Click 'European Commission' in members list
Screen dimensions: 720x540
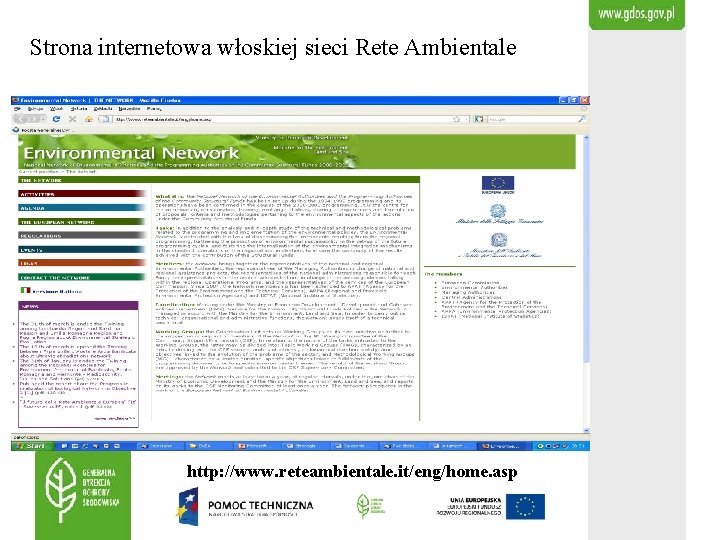point(470,283)
